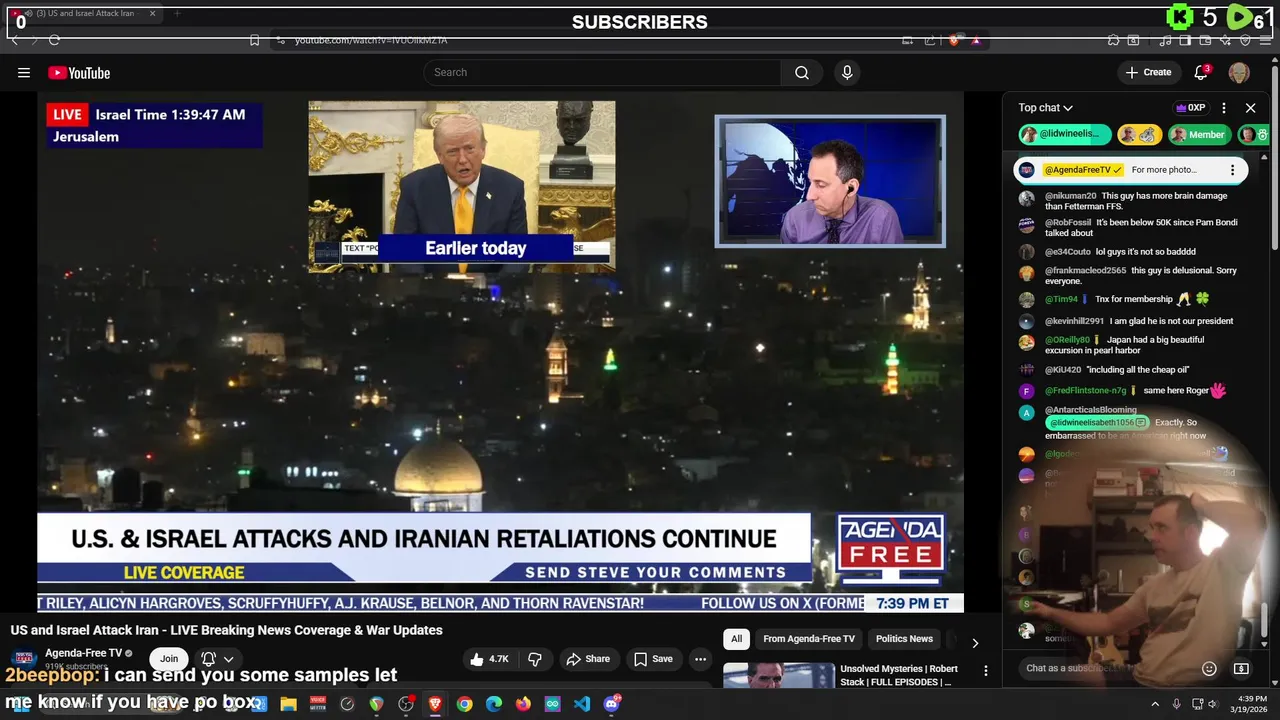The height and width of the screenshot is (720, 1280).
Task: Focus the YouTube Search field
Action: [x=602, y=72]
